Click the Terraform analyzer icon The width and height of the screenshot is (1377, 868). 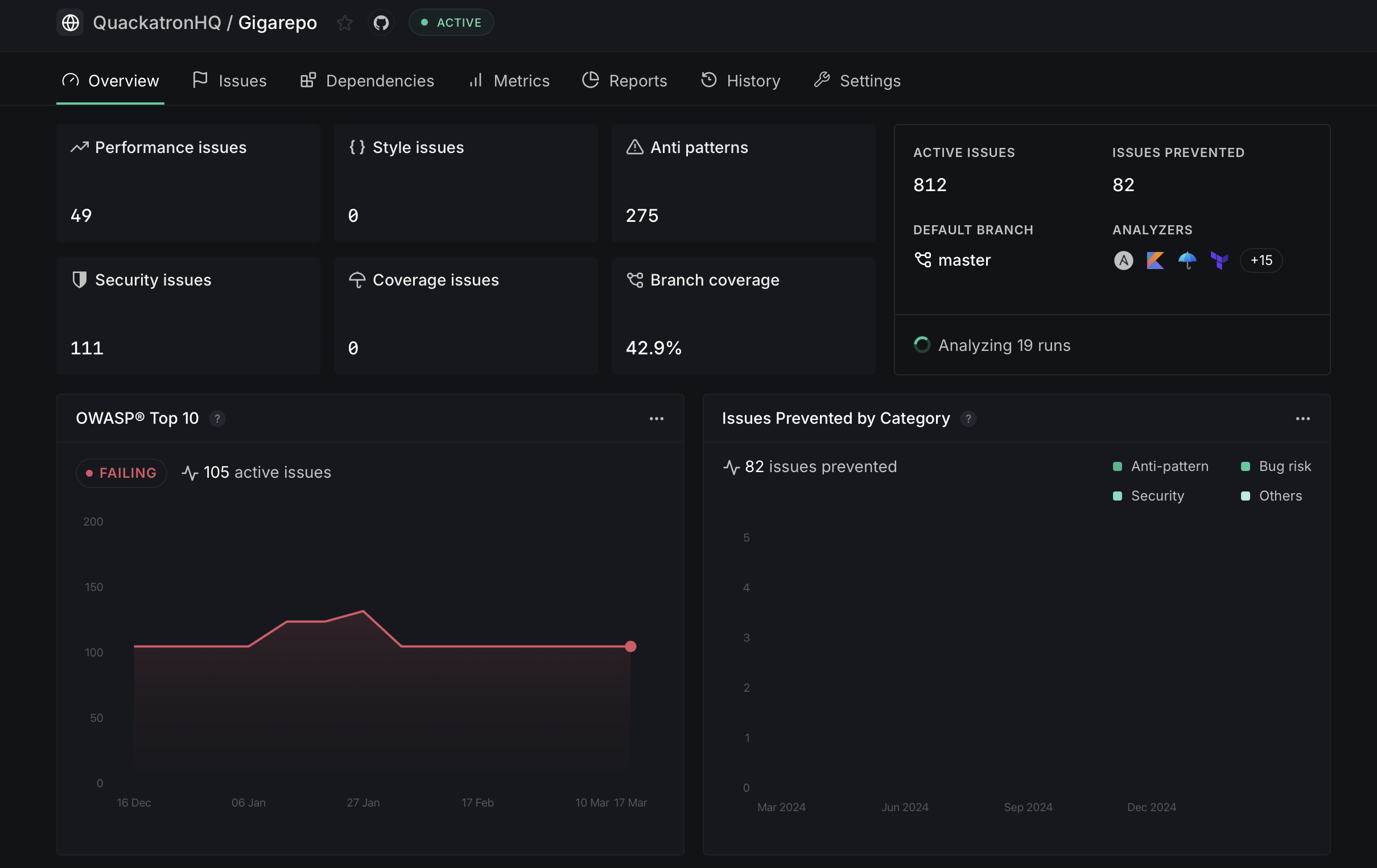click(1219, 260)
